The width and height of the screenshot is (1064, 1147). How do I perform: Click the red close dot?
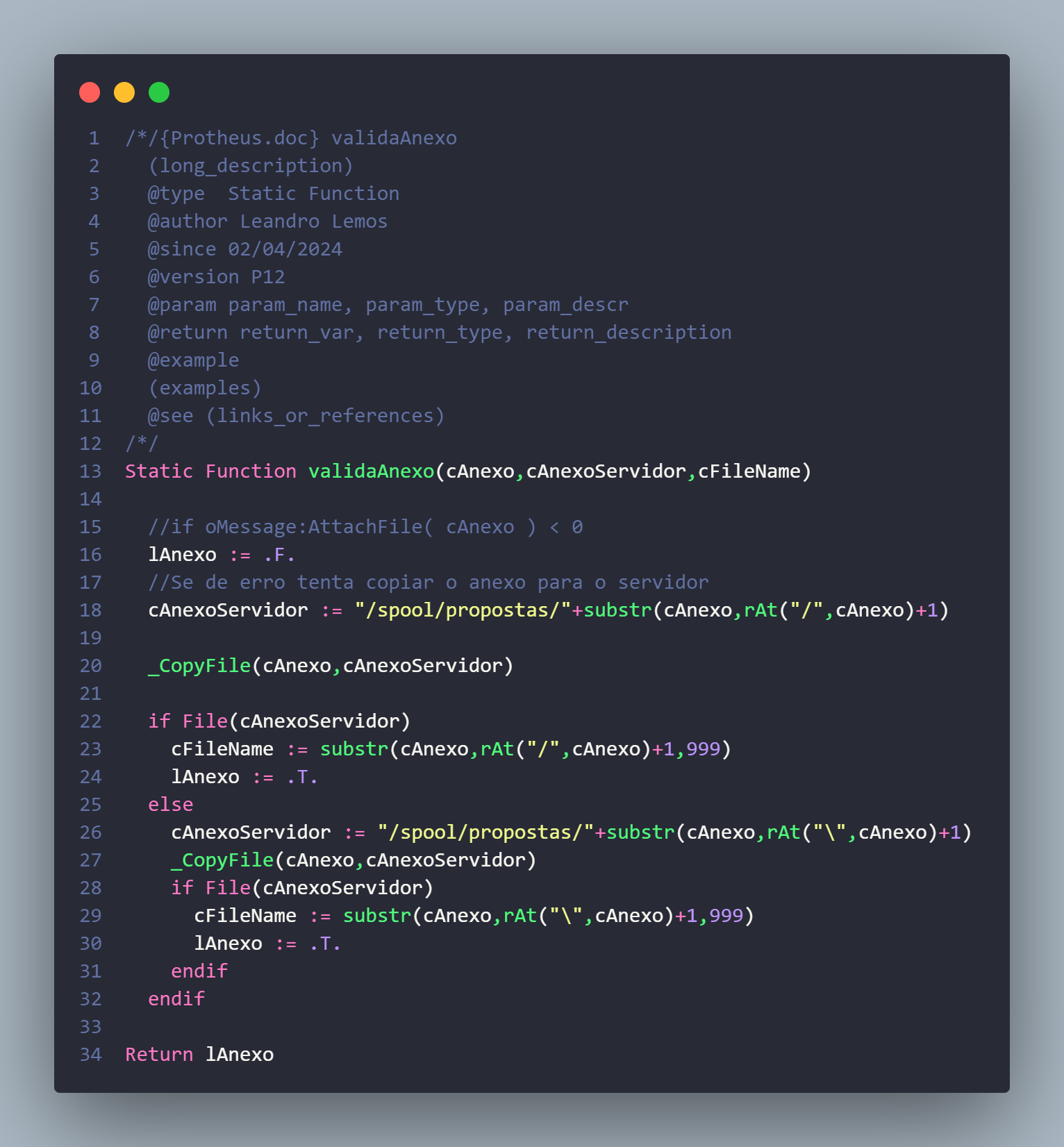pos(90,92)
